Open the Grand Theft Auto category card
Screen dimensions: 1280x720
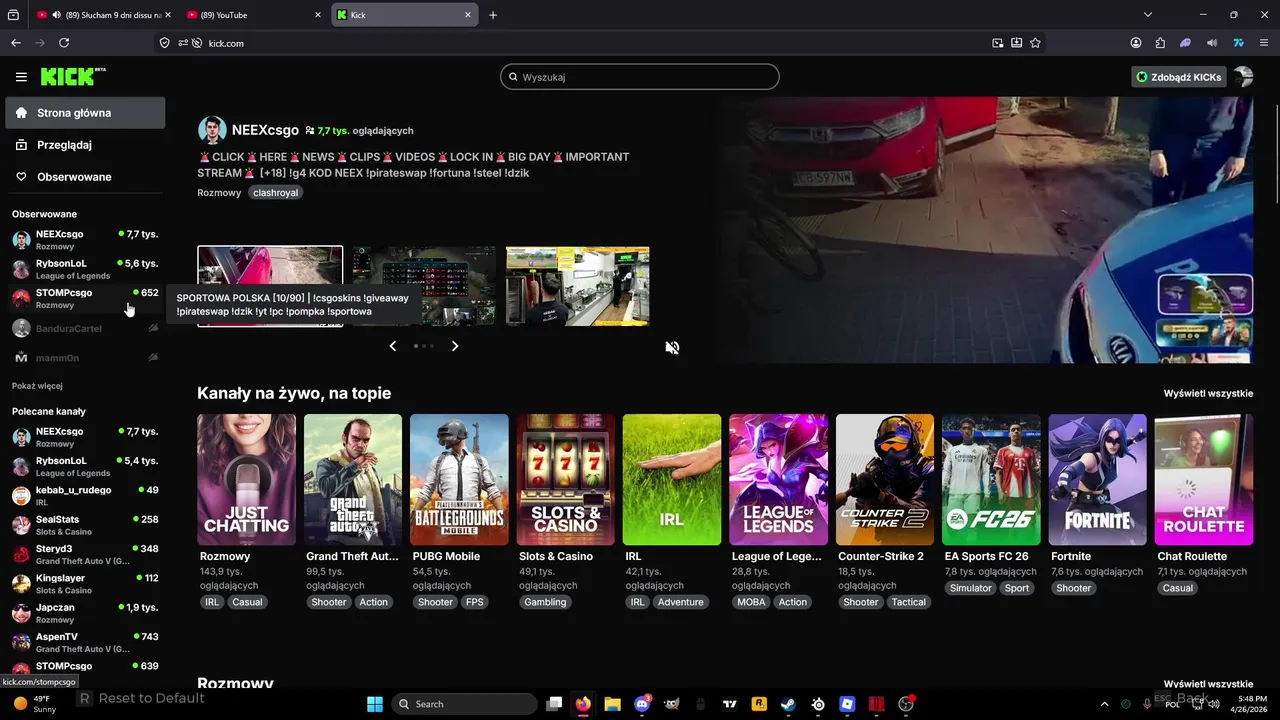353,480
